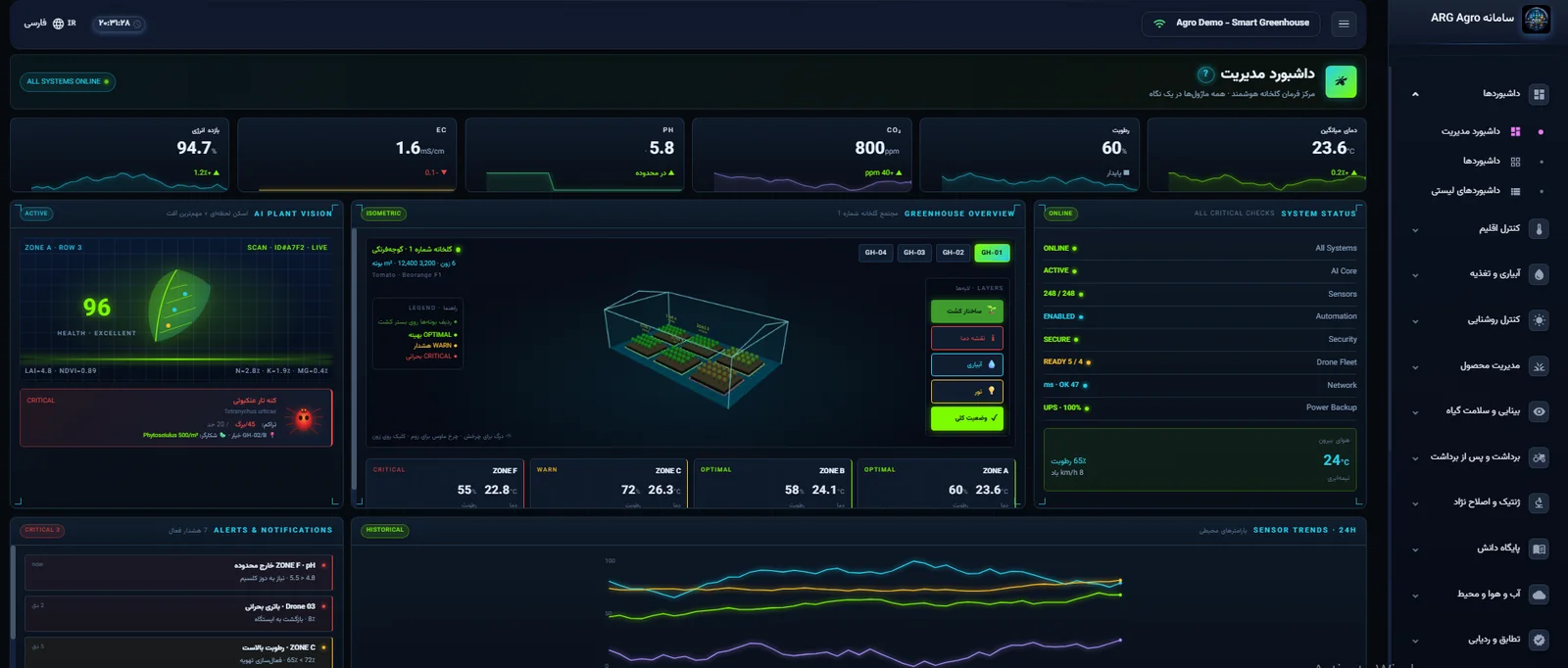The width and height of the screenshot is (1568, 668).
Task: Switch language via the فارسی label
Action: [34, 24]
